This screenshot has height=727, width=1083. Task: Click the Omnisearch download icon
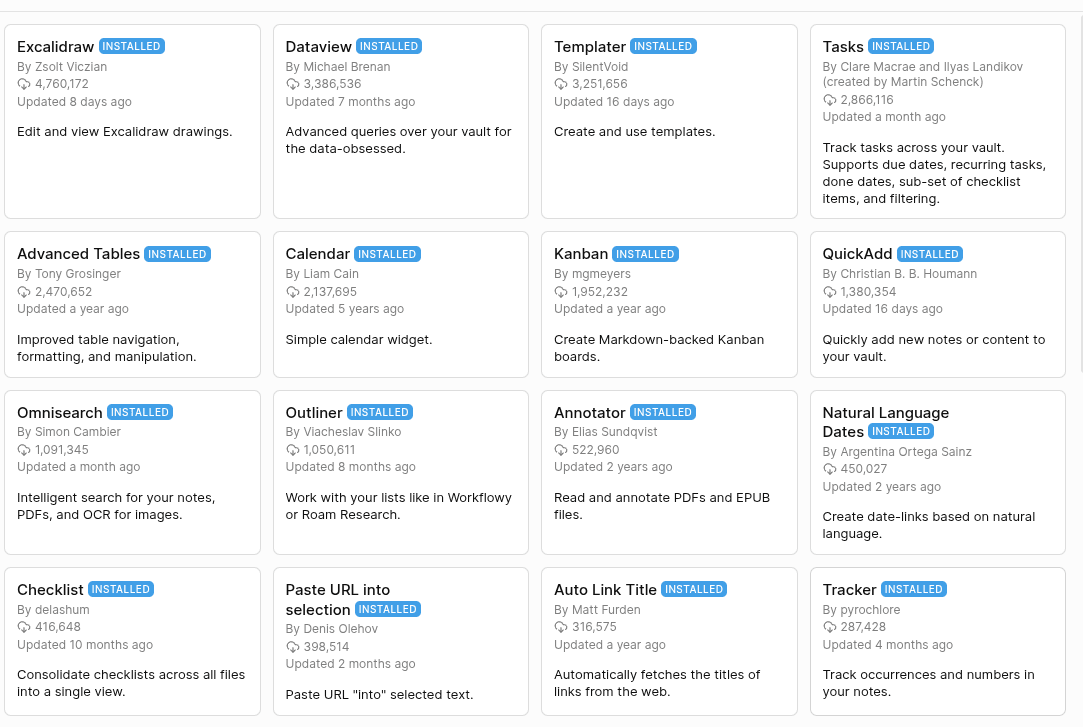[24, 450]
